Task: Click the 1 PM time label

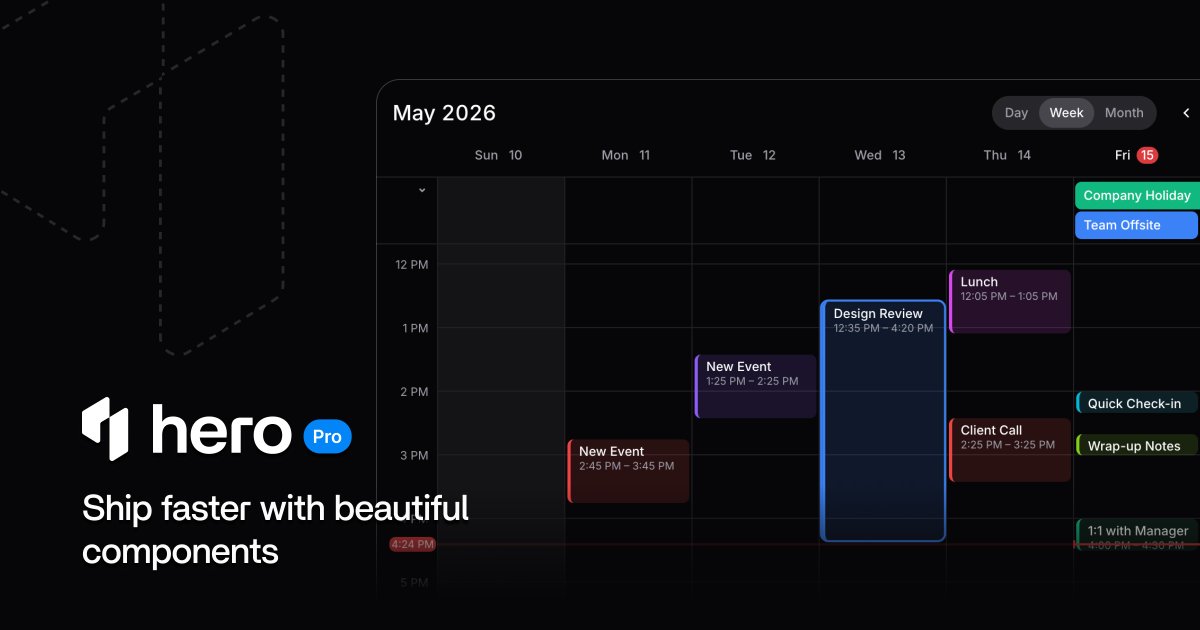Action: 415,328
